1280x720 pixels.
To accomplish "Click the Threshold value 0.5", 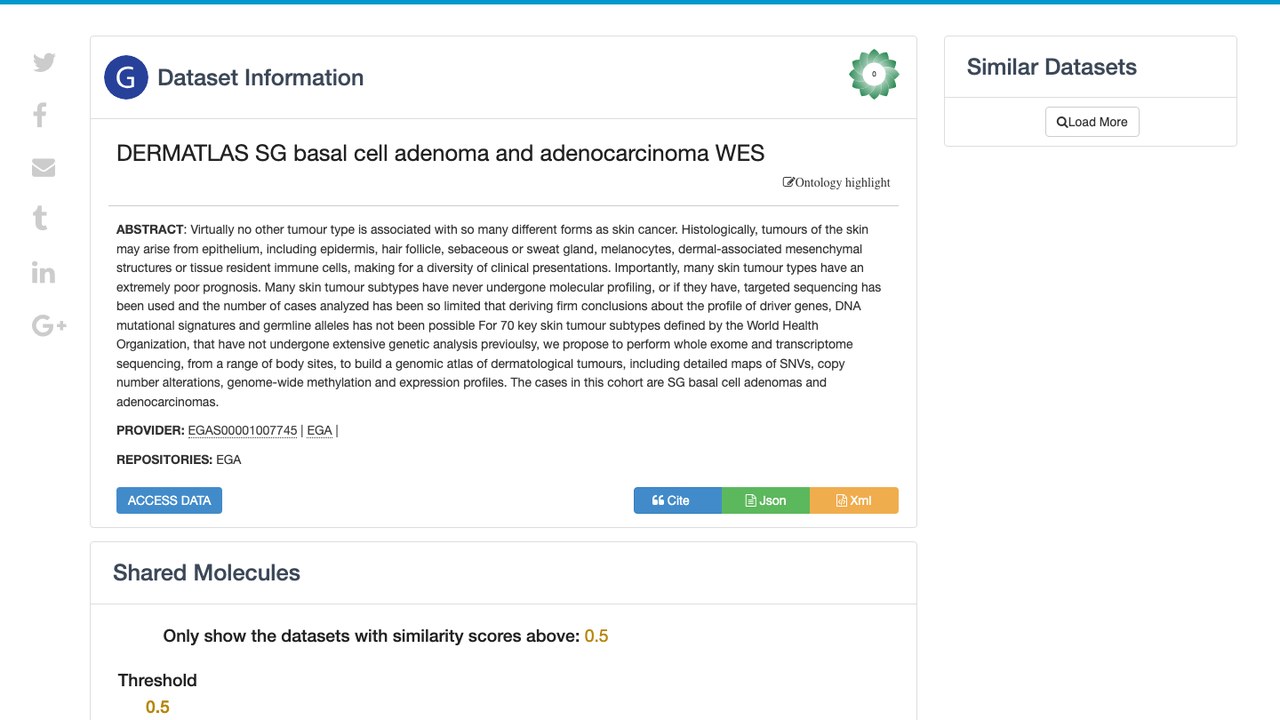I will (158, 707).
